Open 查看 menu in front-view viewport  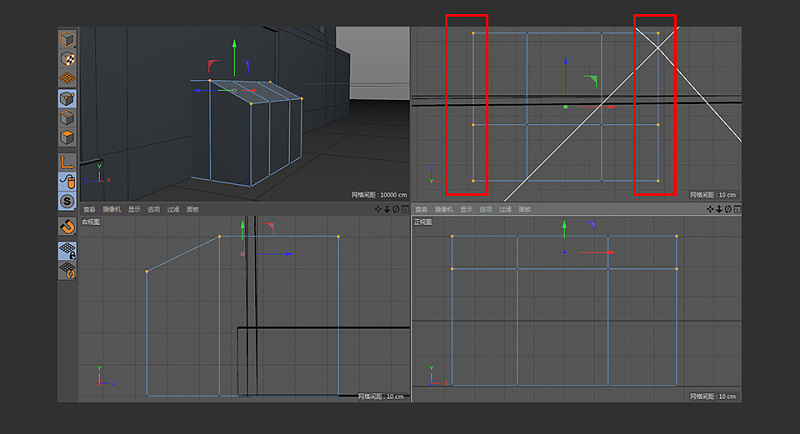click(x=421, y=209)
